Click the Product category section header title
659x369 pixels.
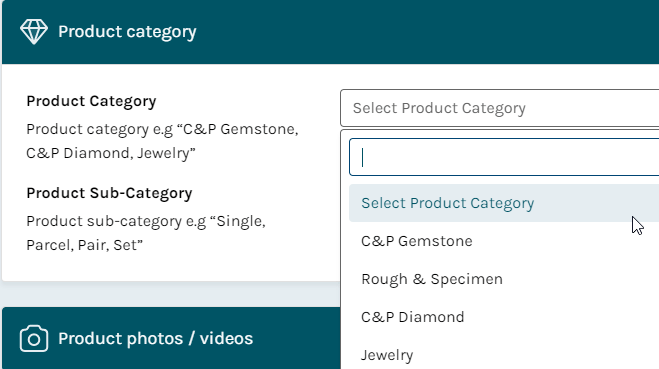[x=127, y=32]
